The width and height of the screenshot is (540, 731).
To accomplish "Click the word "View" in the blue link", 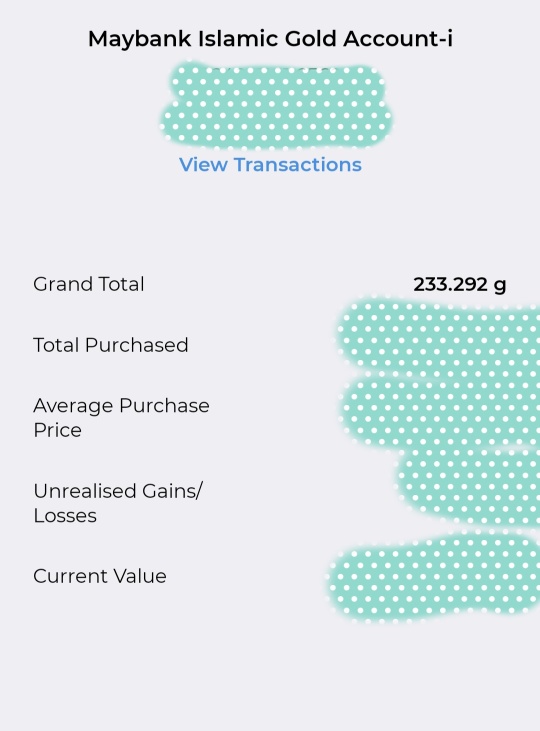I will pos(203,165).
